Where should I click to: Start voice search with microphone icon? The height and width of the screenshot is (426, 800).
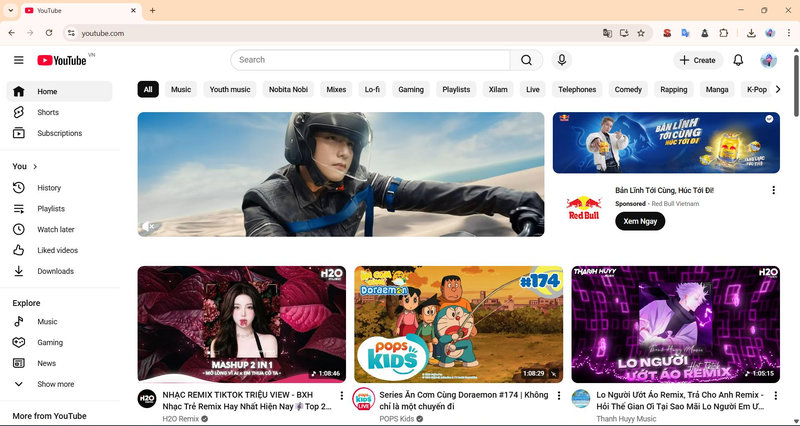[x=562, y=60]
